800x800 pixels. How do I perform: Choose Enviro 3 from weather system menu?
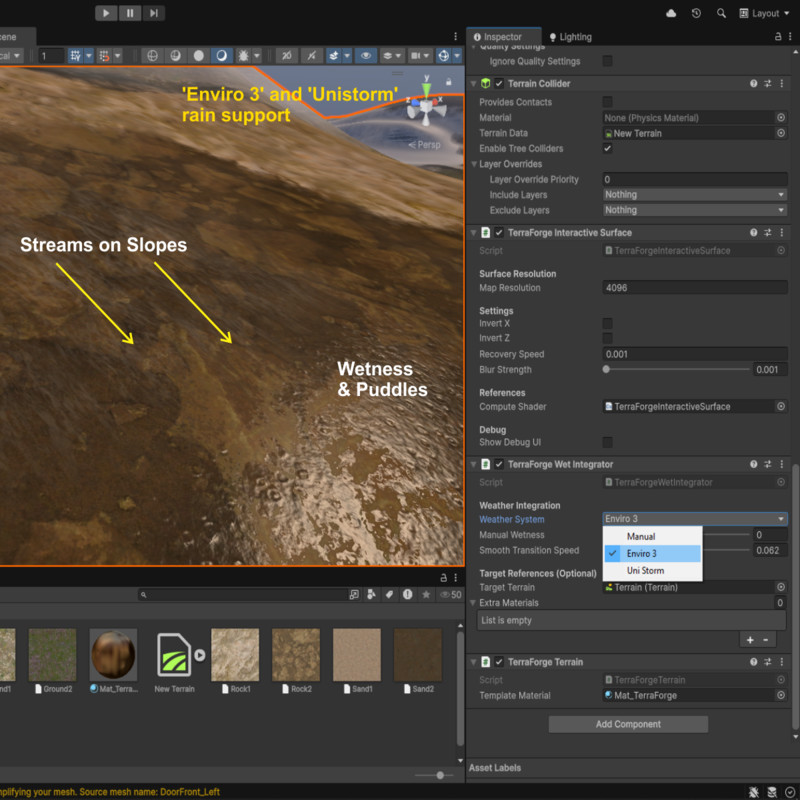point(653,554)
